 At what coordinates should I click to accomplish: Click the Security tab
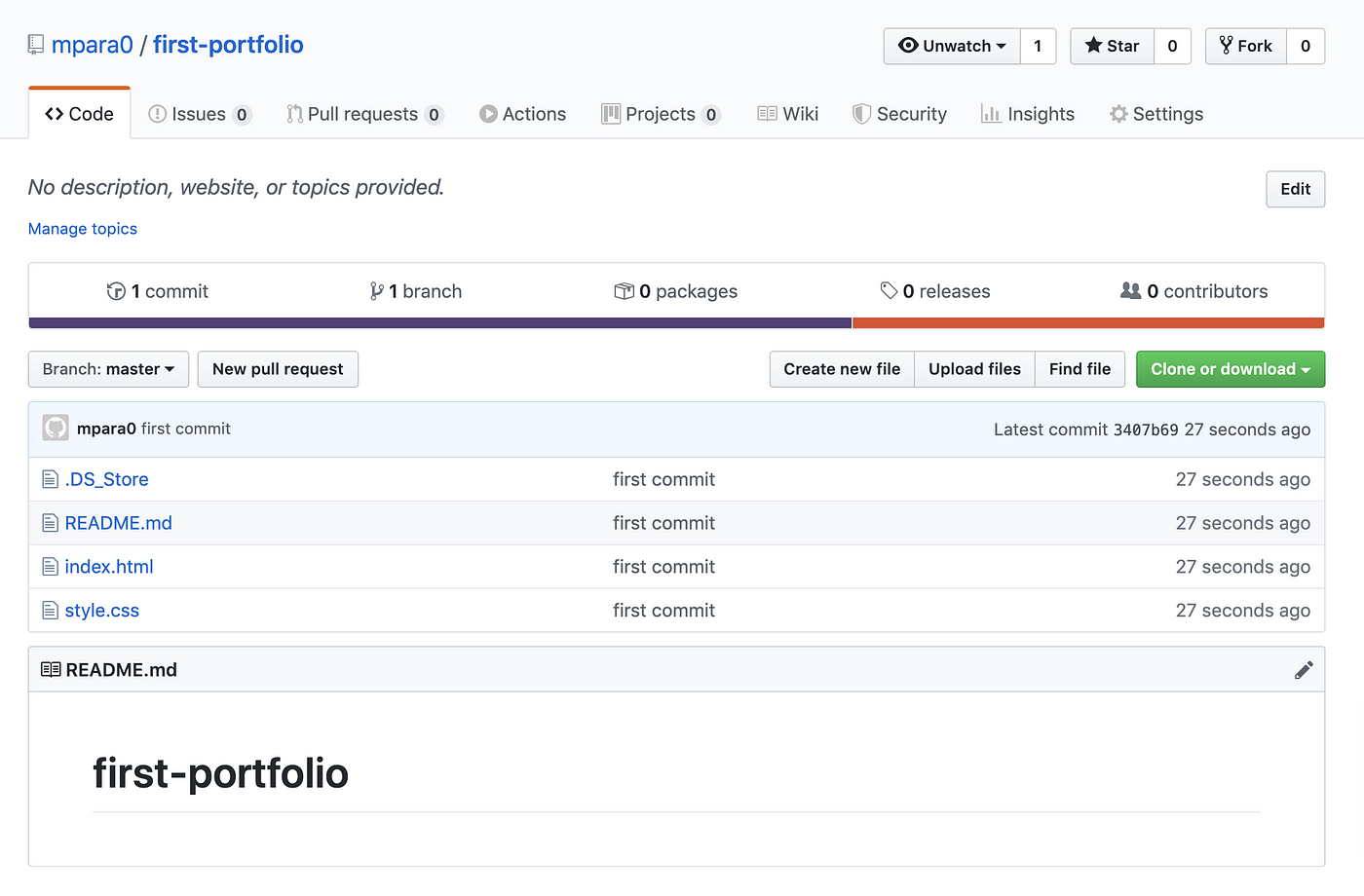click(x=899, y=114)
